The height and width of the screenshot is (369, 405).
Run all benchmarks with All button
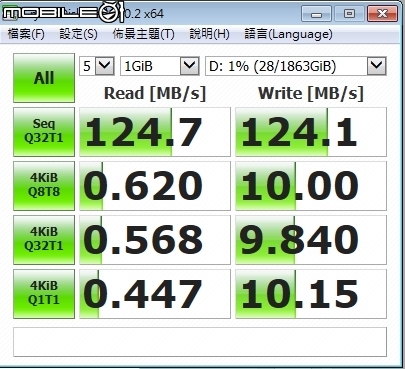point(44,78)
